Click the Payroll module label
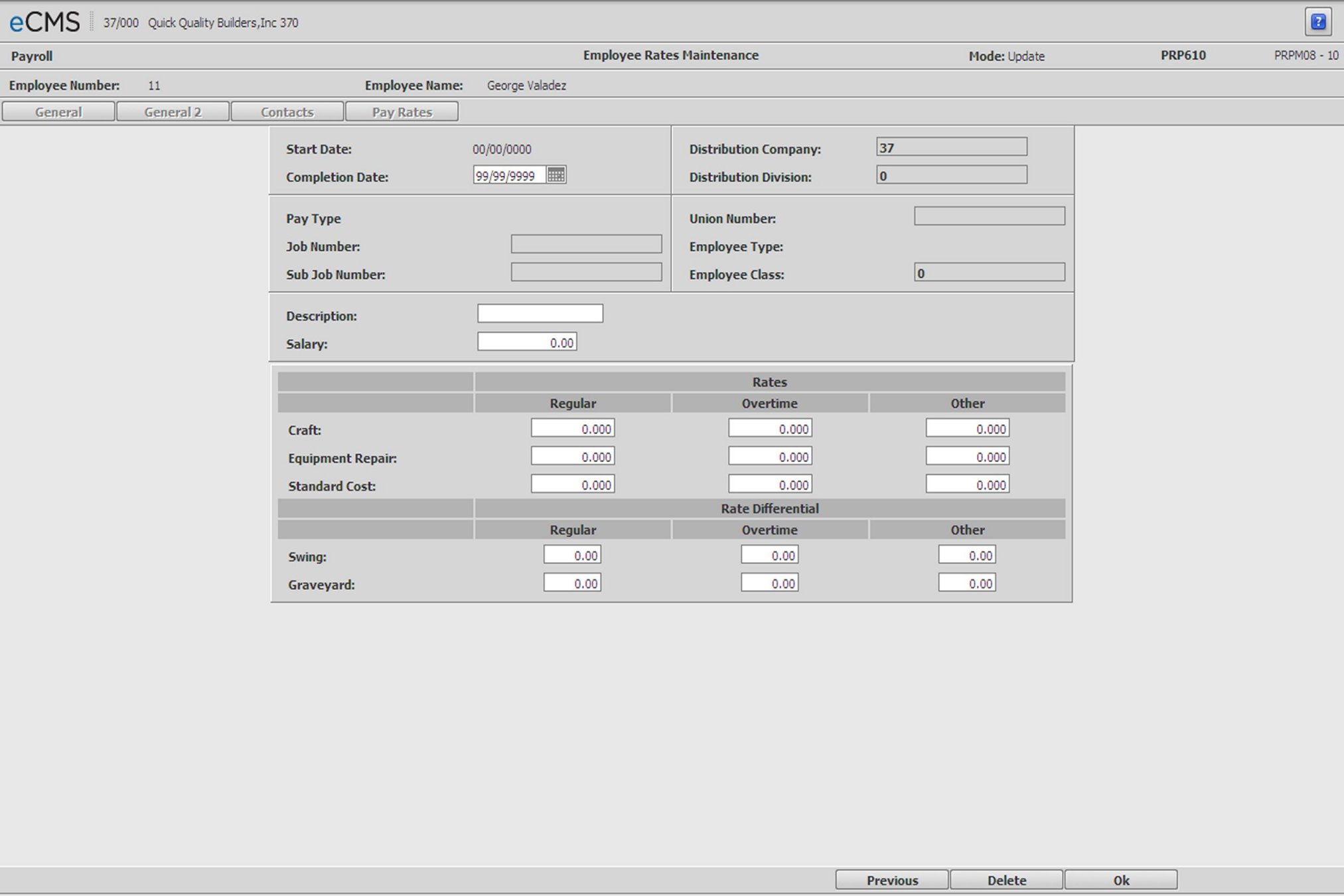The image size is (1344, 896). [32, 56]
